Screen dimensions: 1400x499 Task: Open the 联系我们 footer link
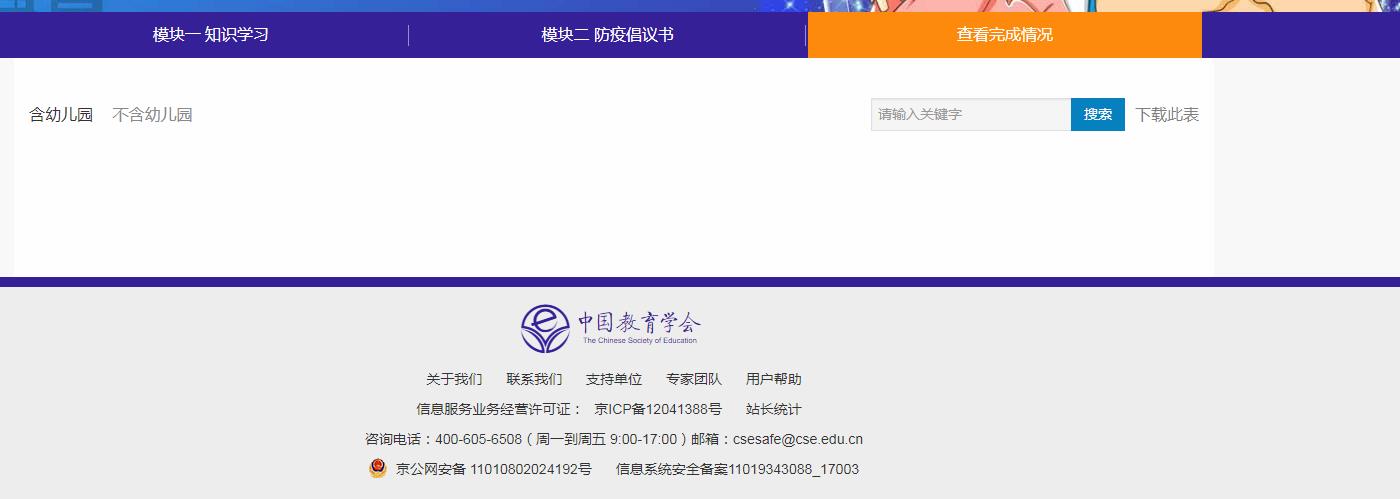tap(534, 379)
